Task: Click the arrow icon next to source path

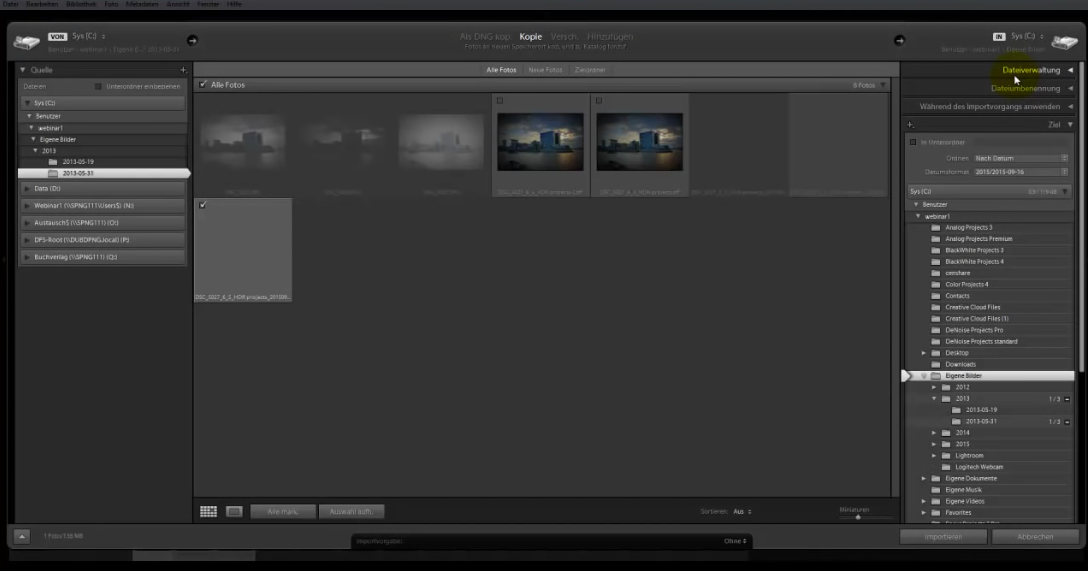Action: 192,40
